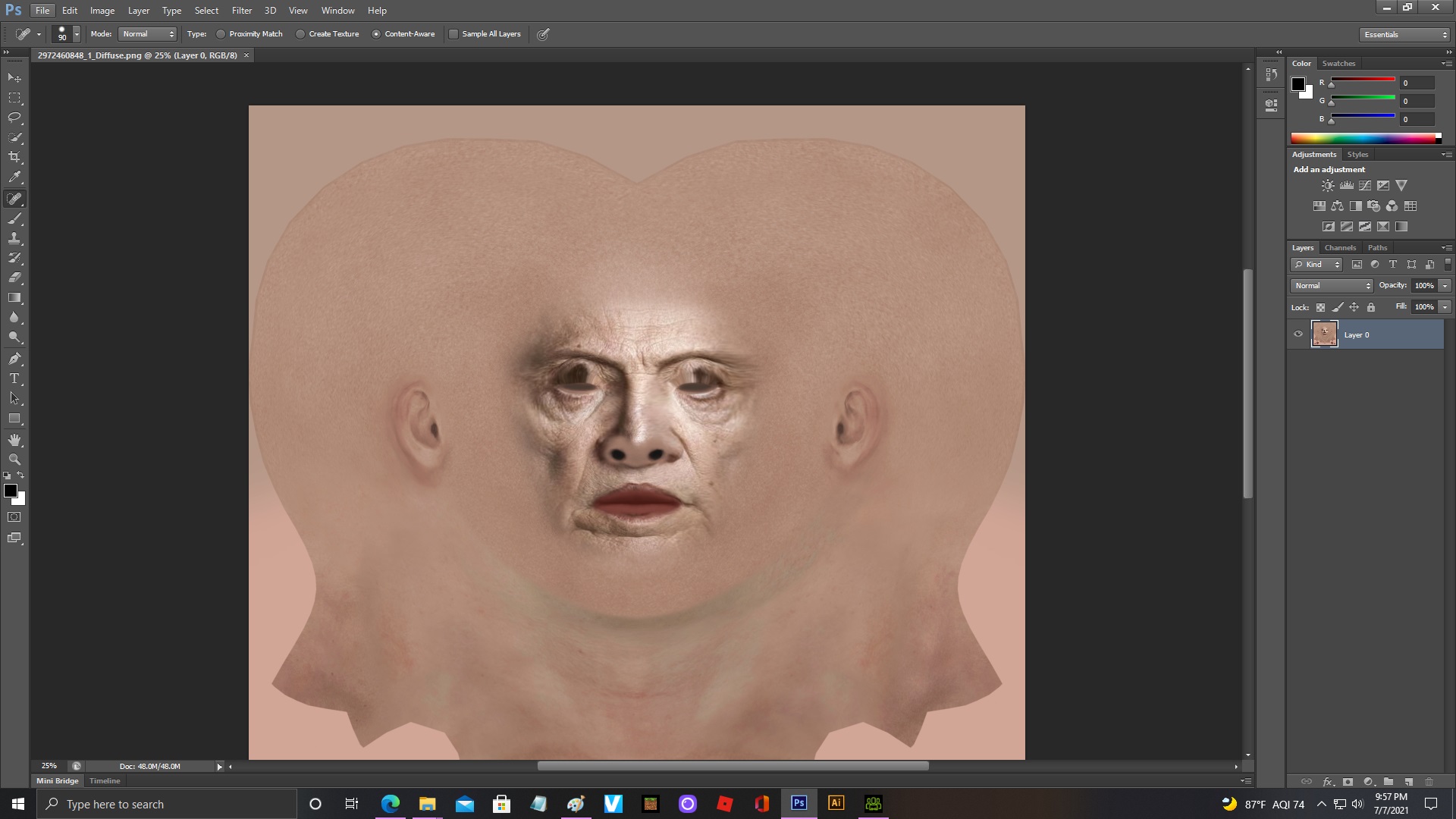Open the Fill slider dropdown
The height and width of the screenshot is (819, 1456).
(1445, 307)
